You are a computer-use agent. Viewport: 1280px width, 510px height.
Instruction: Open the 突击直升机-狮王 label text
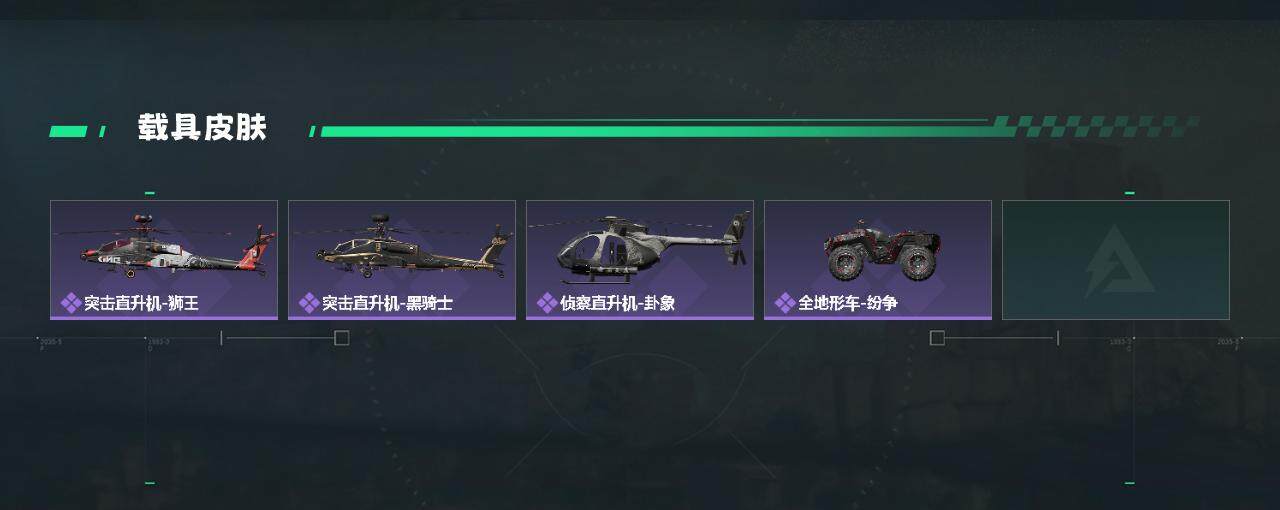(142, 302)
